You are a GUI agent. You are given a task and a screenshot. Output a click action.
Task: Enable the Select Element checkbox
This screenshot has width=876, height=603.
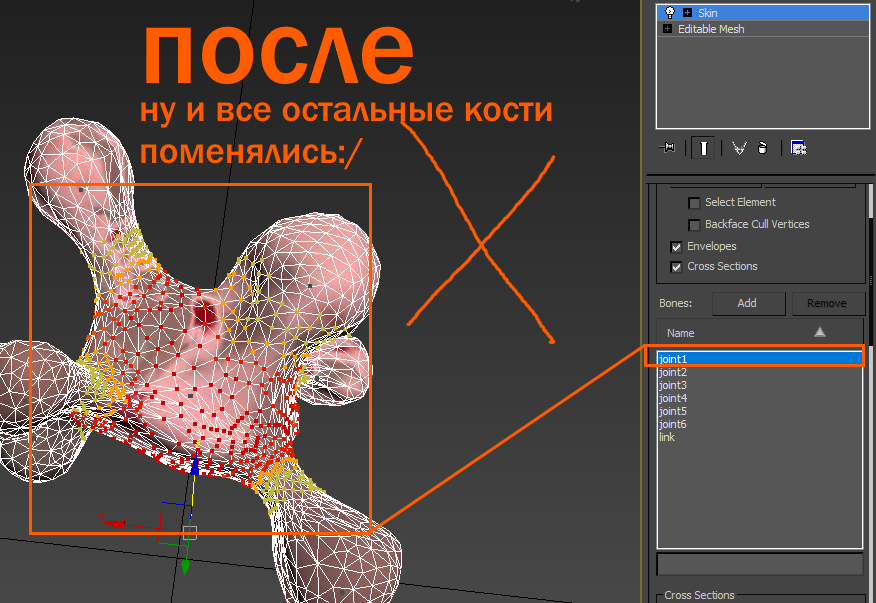tap(694, 202)
